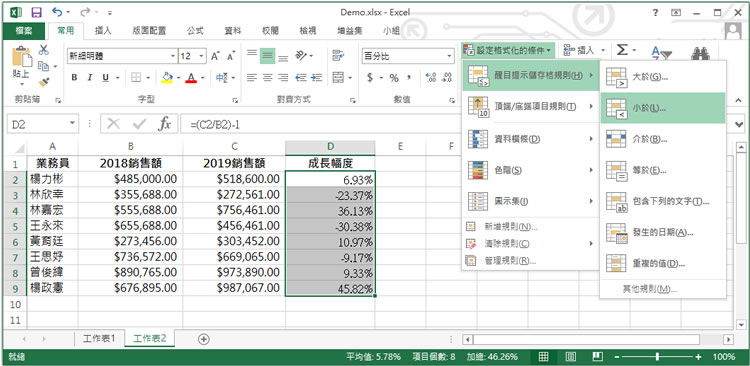The image size is (750, 366).
Task: Click the Sort and Filter icon
Action: (662, 53)
